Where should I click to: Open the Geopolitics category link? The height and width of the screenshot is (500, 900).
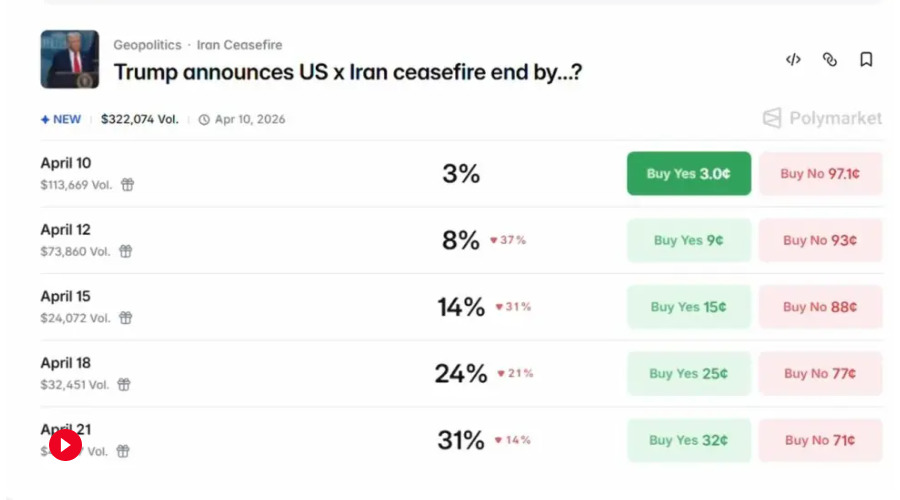point(148,45)
